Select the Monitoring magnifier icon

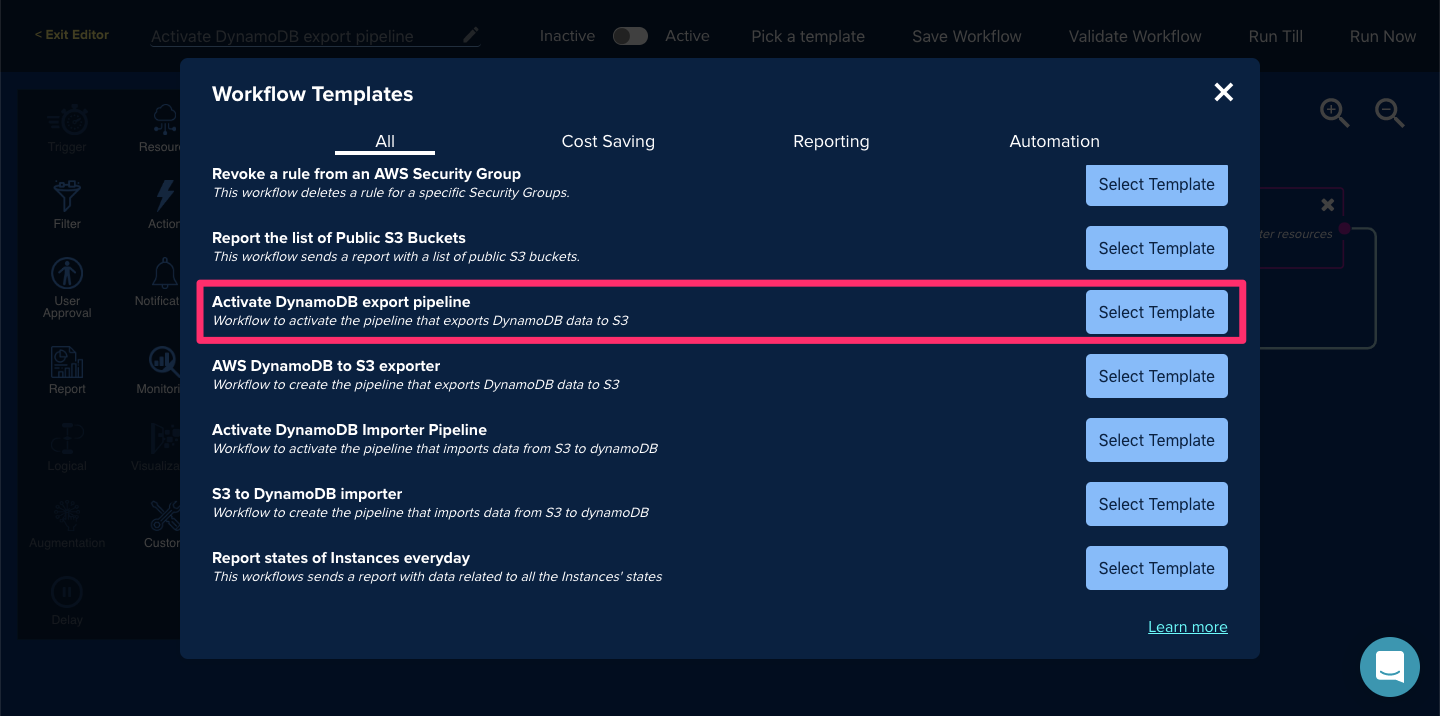tap(164, 362)
